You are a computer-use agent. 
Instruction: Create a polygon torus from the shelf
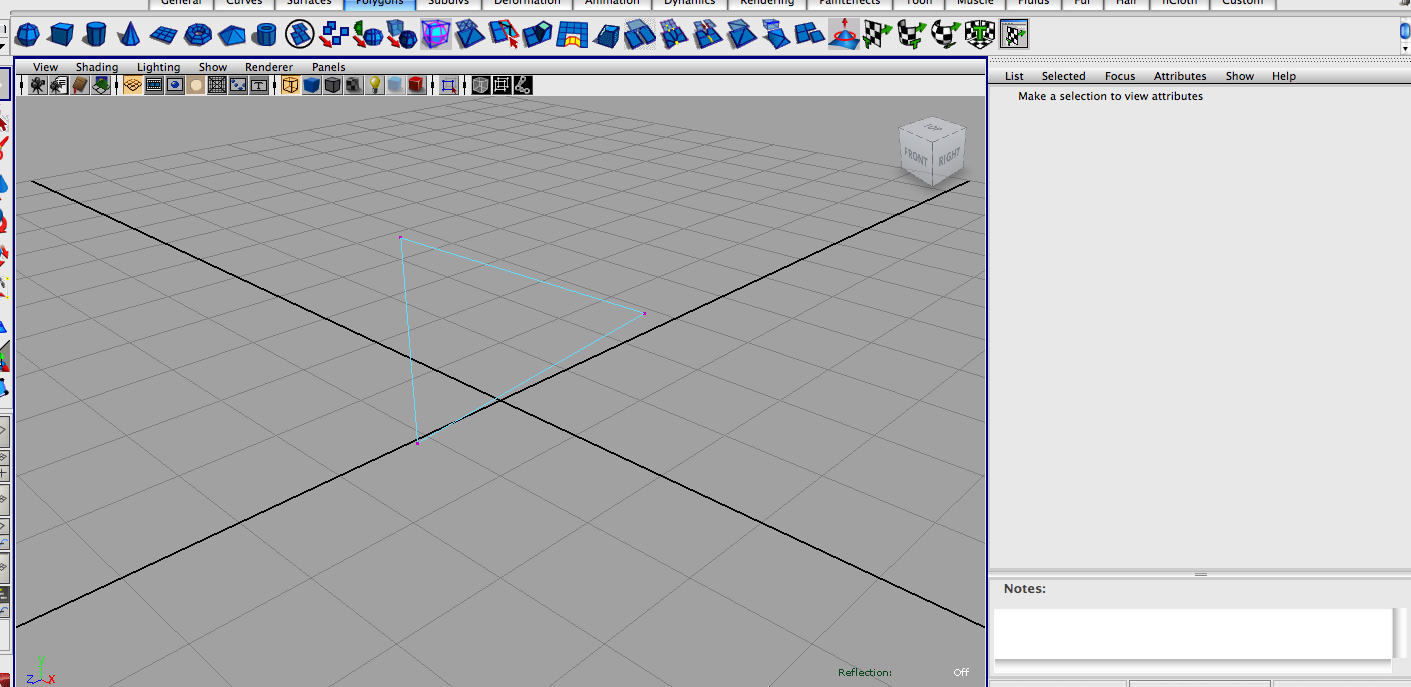coord(197,36)
